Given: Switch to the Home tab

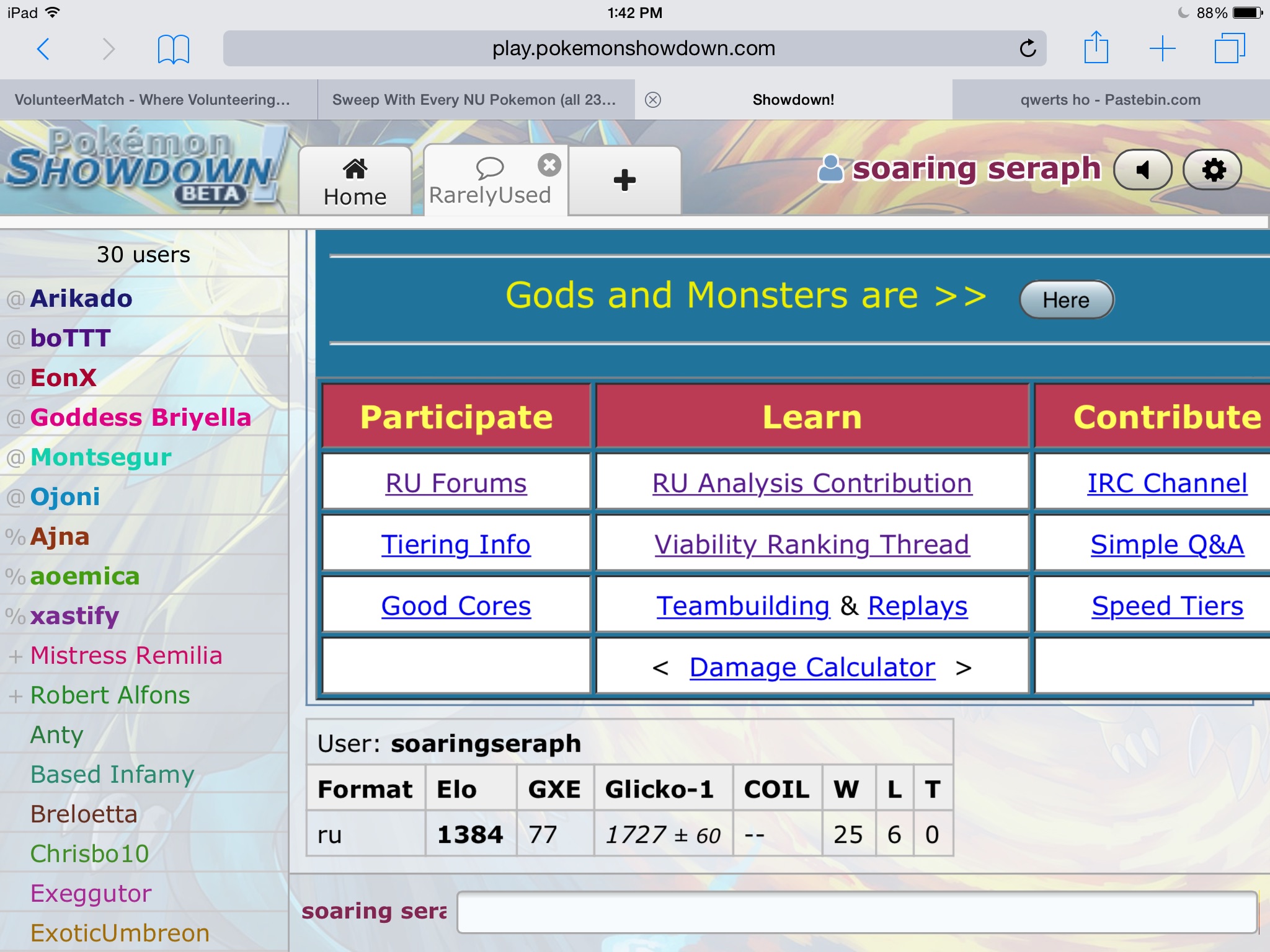Looking at the screenshot, I should [x=355, y=180].
